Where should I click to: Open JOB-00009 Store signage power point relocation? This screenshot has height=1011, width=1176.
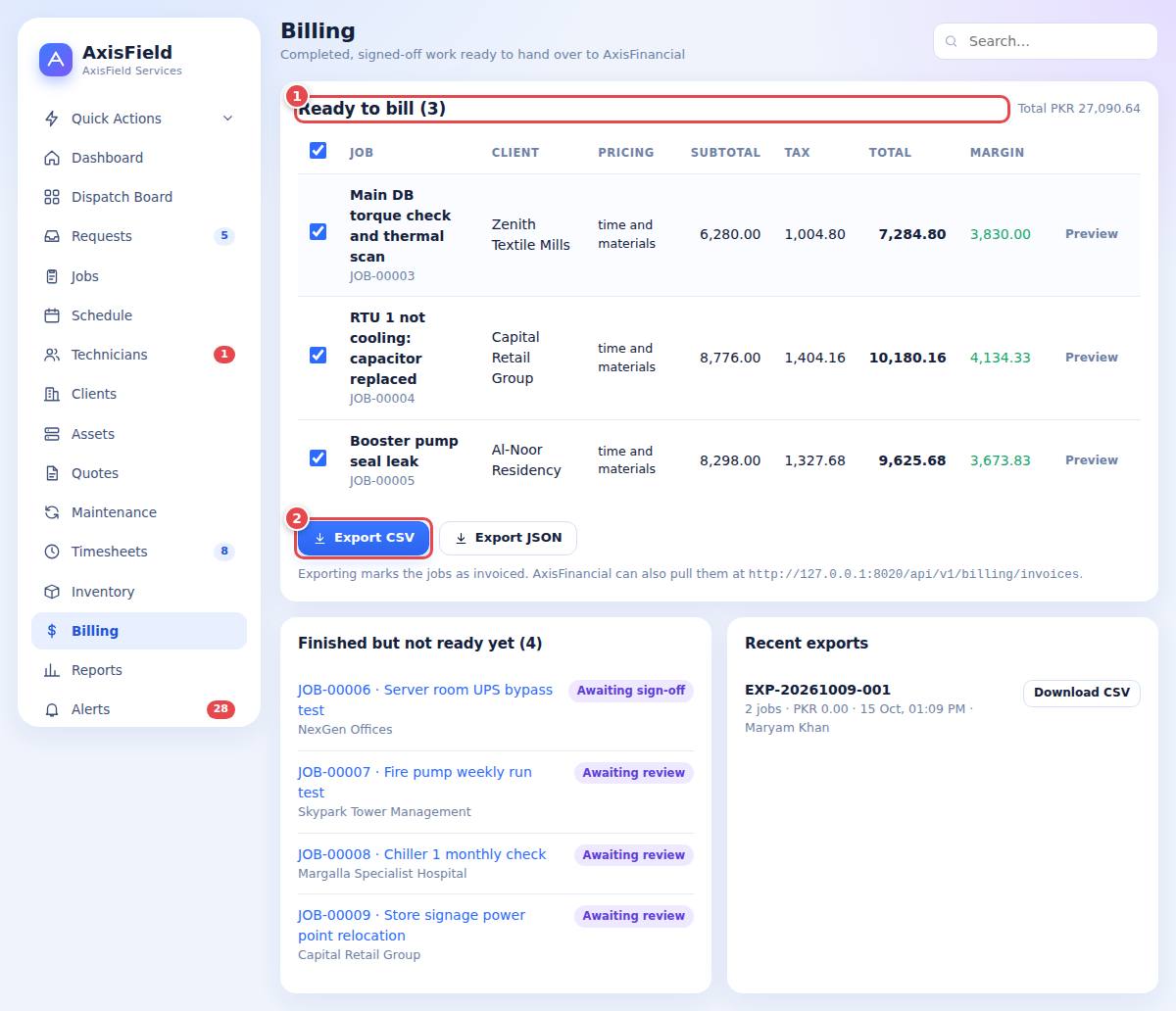pyautogui.click(x=412, y=925)
